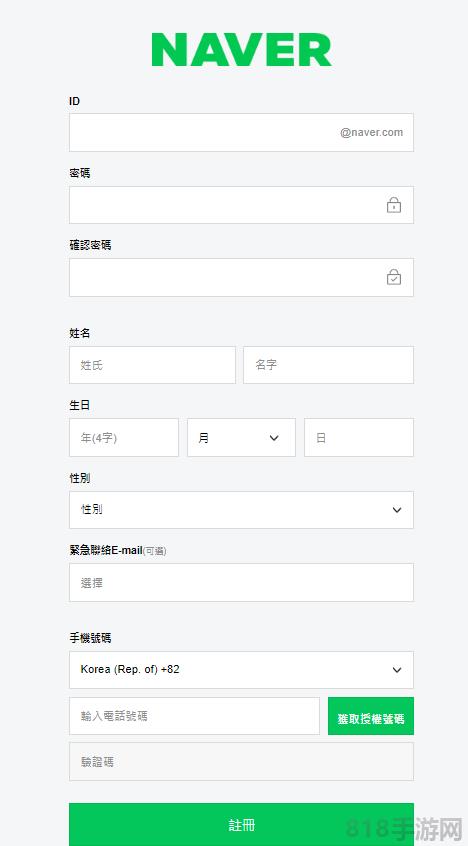The image size is (468, 846).
Task: Click the padlock icon in password field
Action: point(394,205)
